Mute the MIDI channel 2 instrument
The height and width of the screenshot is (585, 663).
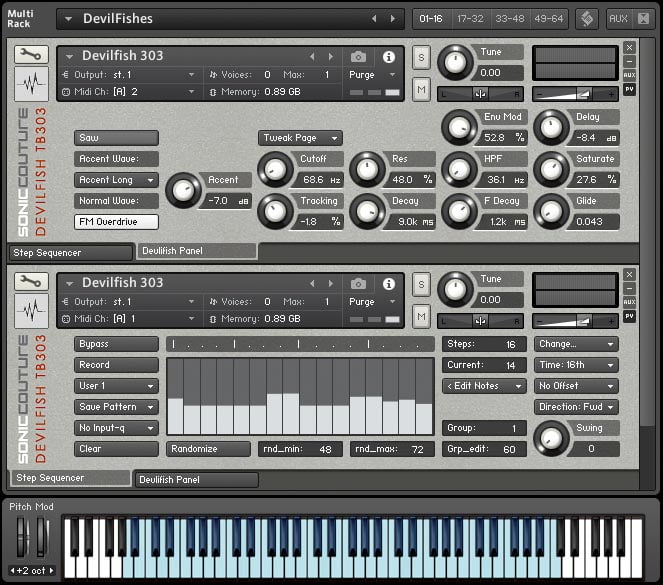421,90
